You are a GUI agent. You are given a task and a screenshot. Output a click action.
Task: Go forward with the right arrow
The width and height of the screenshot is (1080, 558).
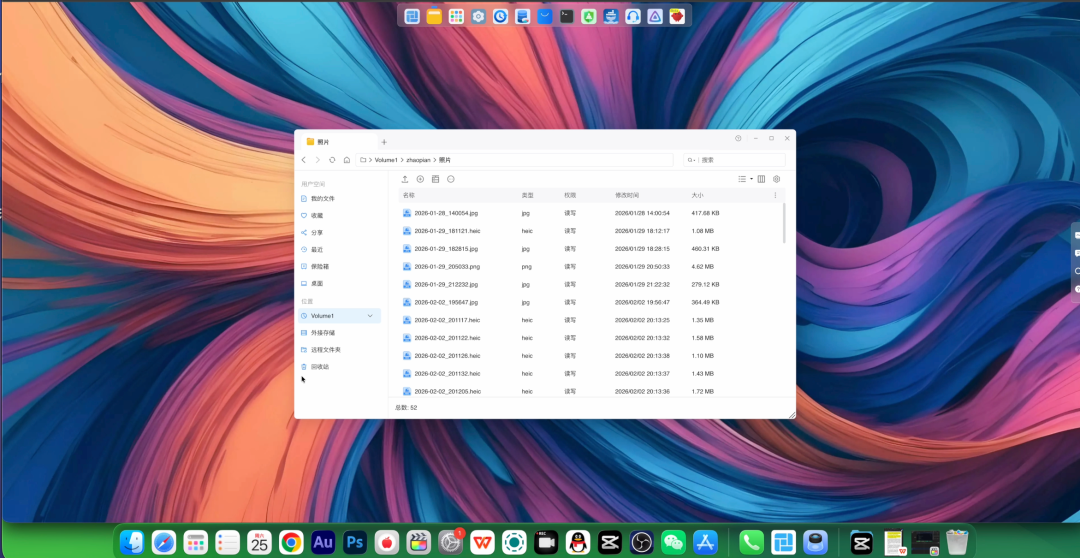coord(318,160)
